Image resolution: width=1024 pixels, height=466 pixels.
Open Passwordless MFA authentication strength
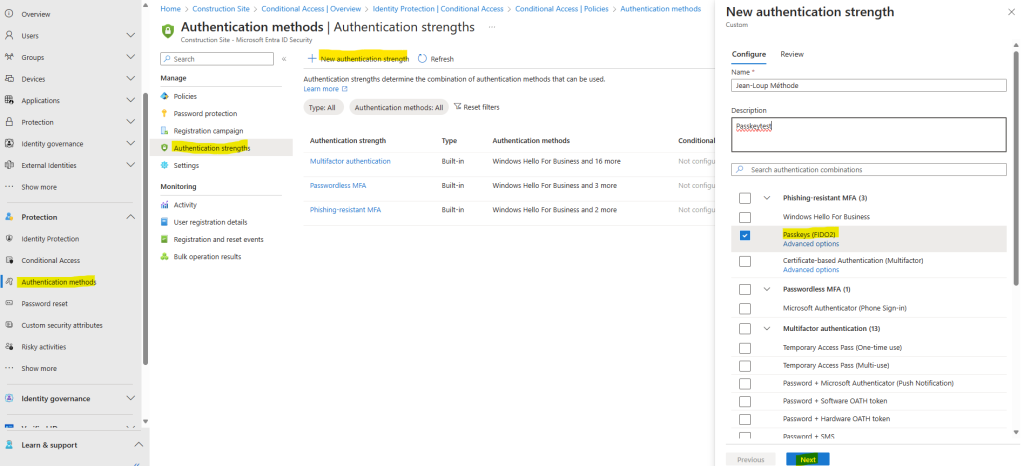338,185
